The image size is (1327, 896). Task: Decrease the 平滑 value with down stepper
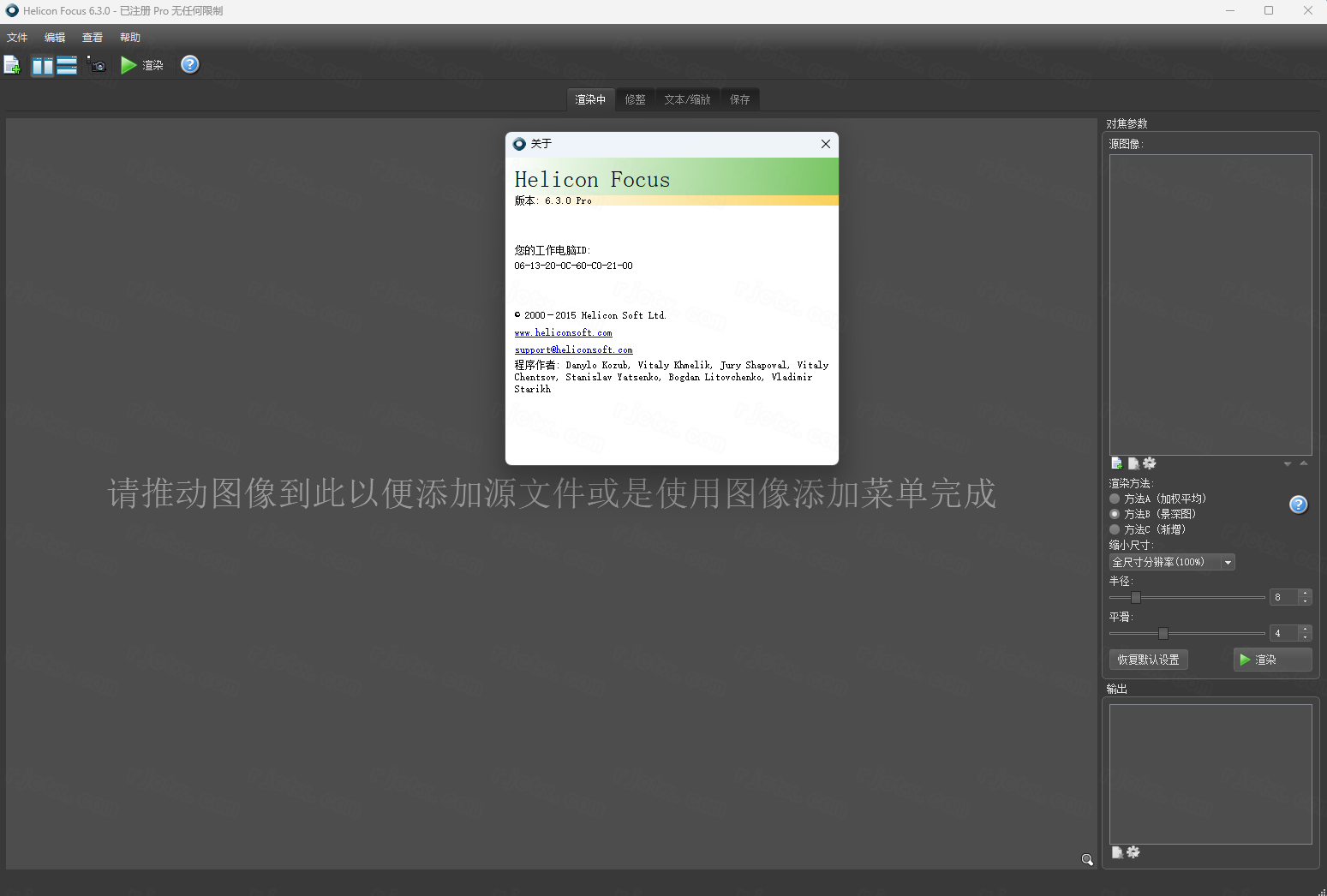(x=1305, y=637)
